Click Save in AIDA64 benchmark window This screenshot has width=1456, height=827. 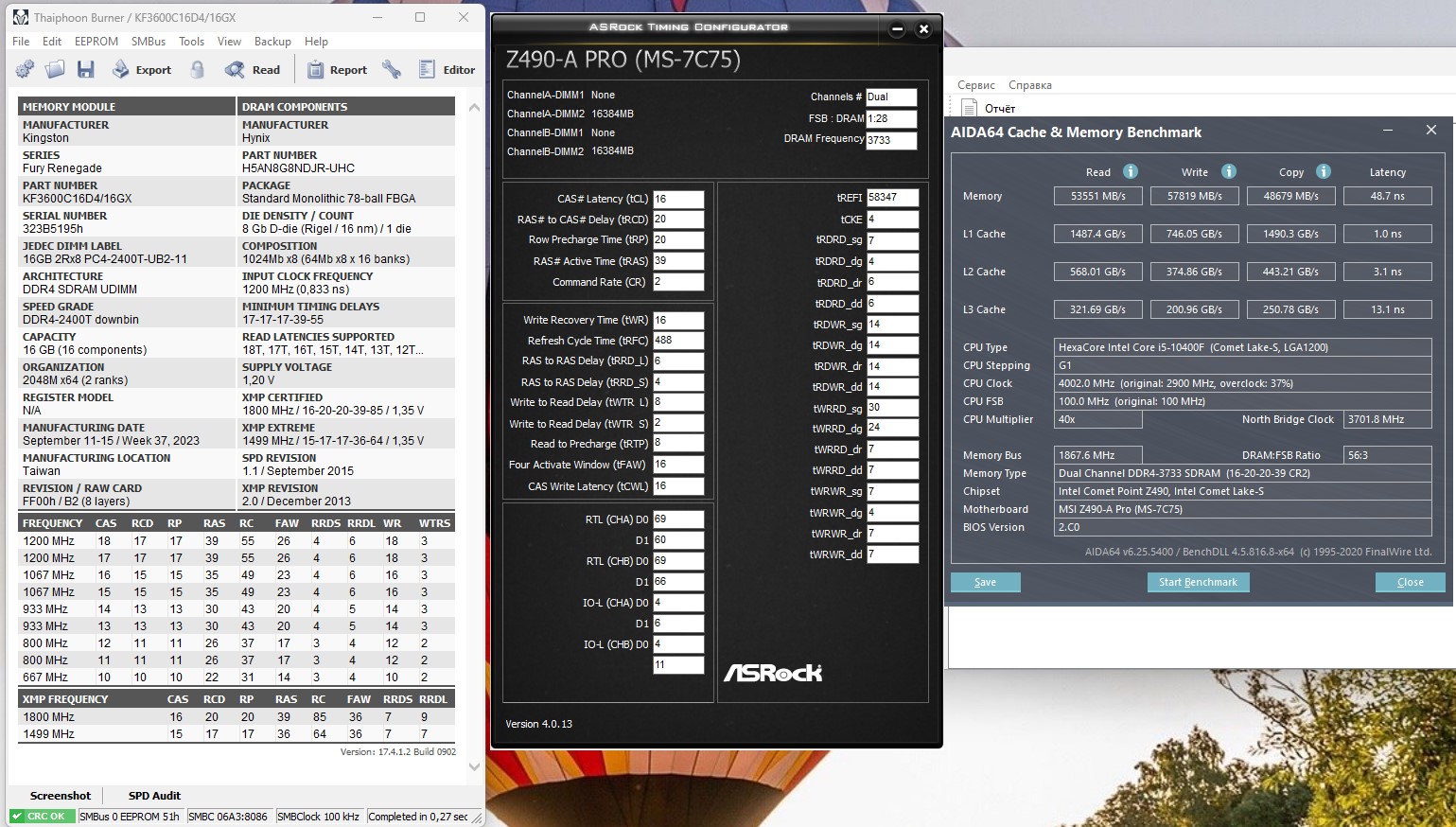(985, 582)
